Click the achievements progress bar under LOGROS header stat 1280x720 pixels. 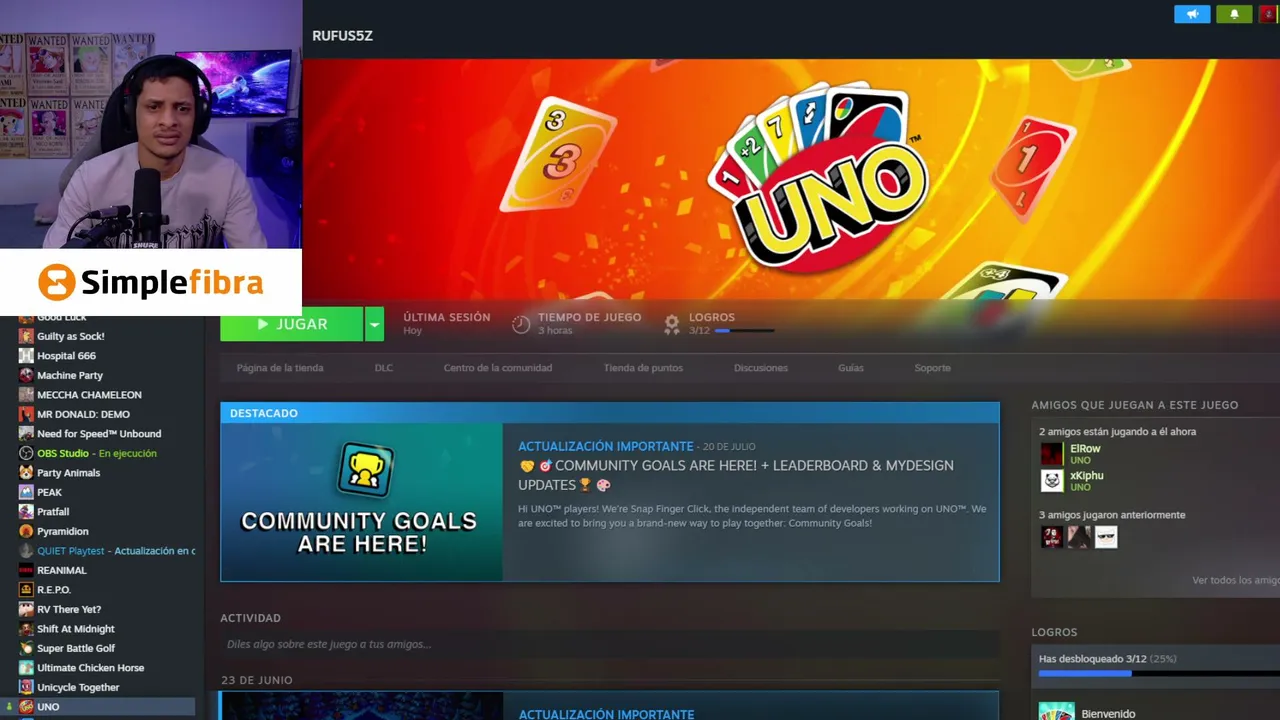pyautogui.click(x=744, y=330)
